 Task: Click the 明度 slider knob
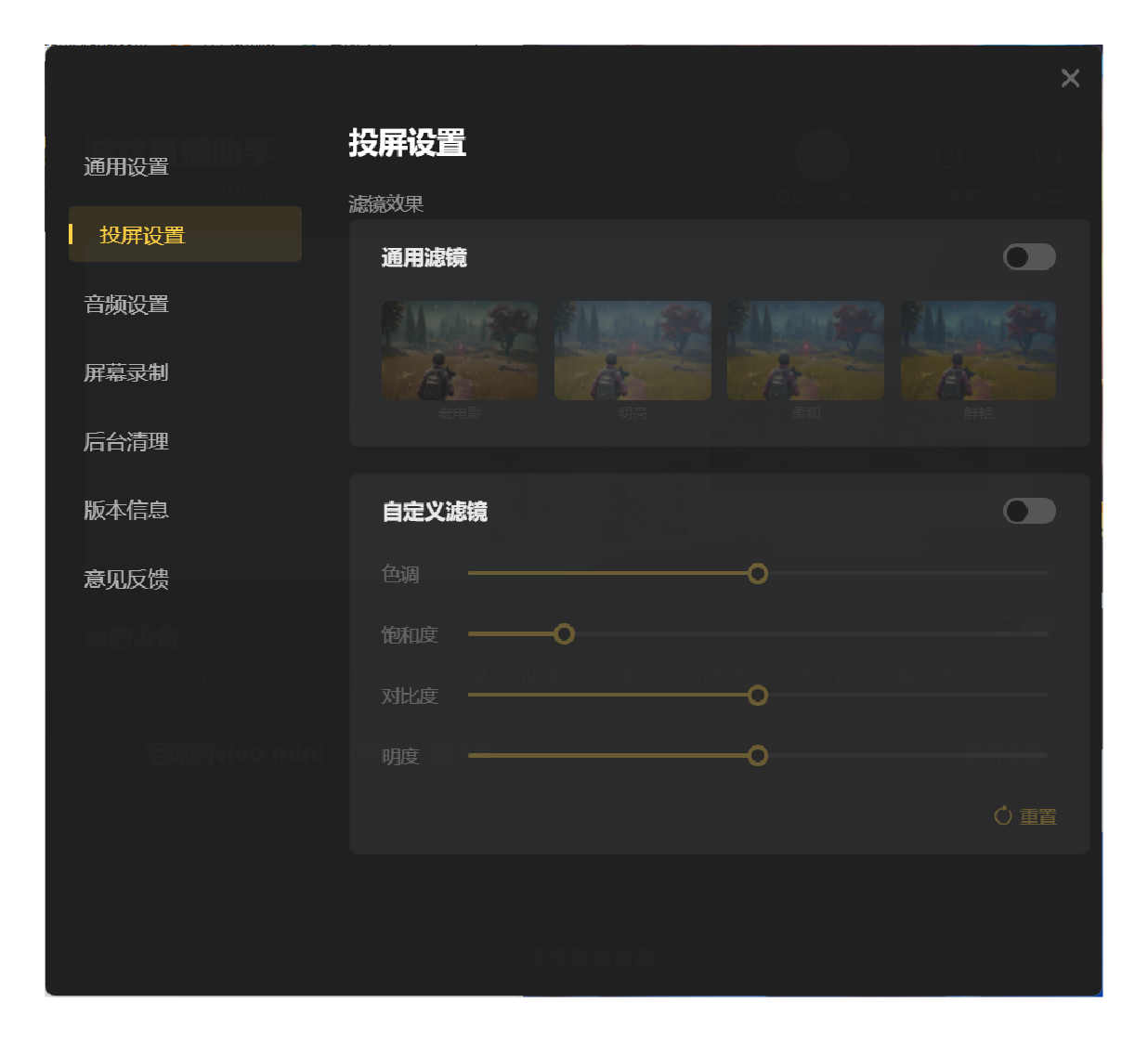pyautogui.click(x=758, y=756)
